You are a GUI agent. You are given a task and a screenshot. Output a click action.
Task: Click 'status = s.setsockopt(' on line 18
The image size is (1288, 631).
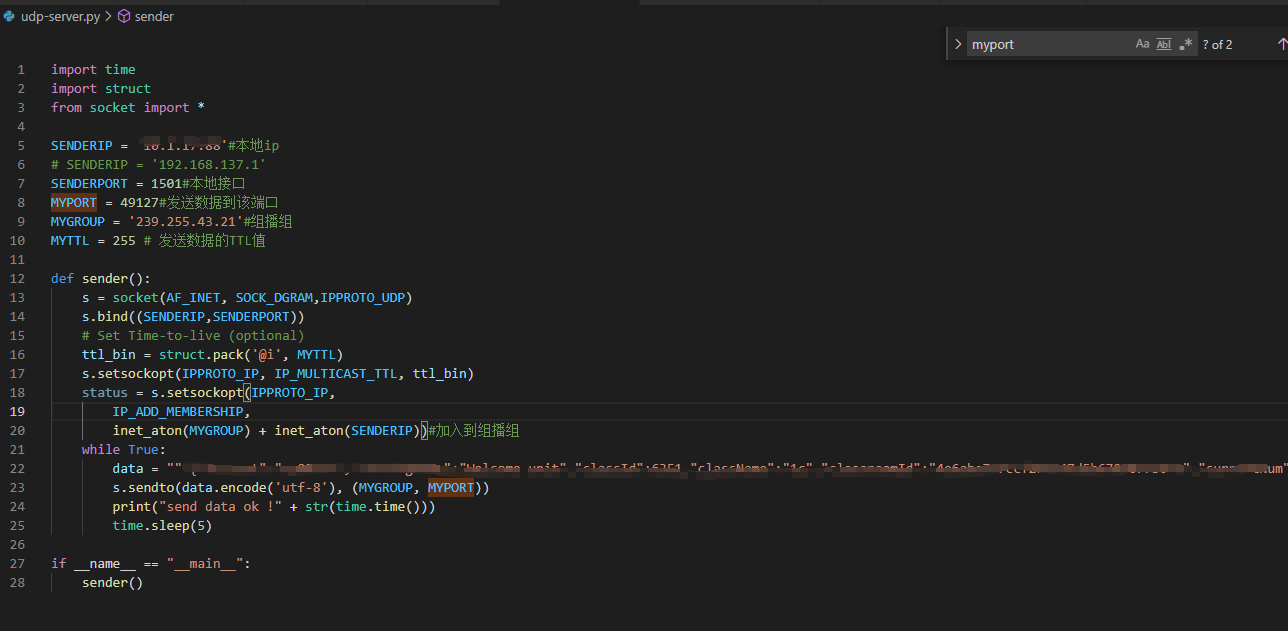tap(166, 392)
